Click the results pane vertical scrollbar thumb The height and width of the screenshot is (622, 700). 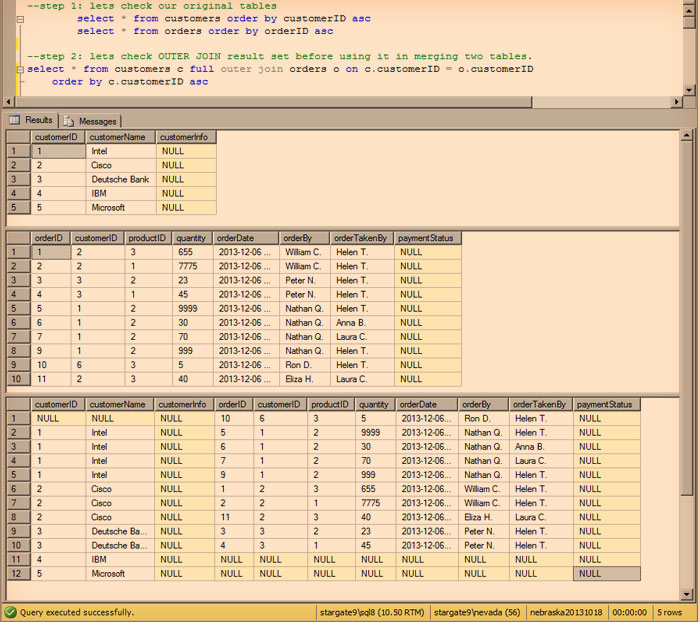(687, 317)
